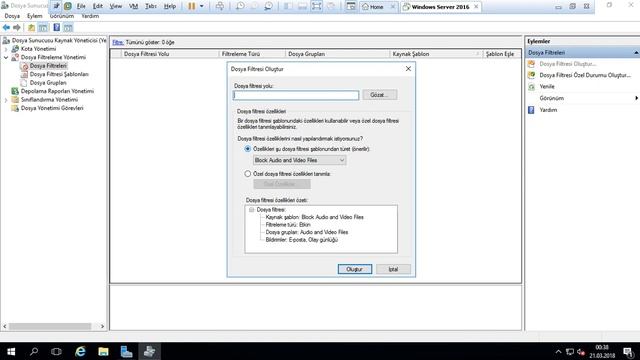Click the İptal button

tap(393, 269)
